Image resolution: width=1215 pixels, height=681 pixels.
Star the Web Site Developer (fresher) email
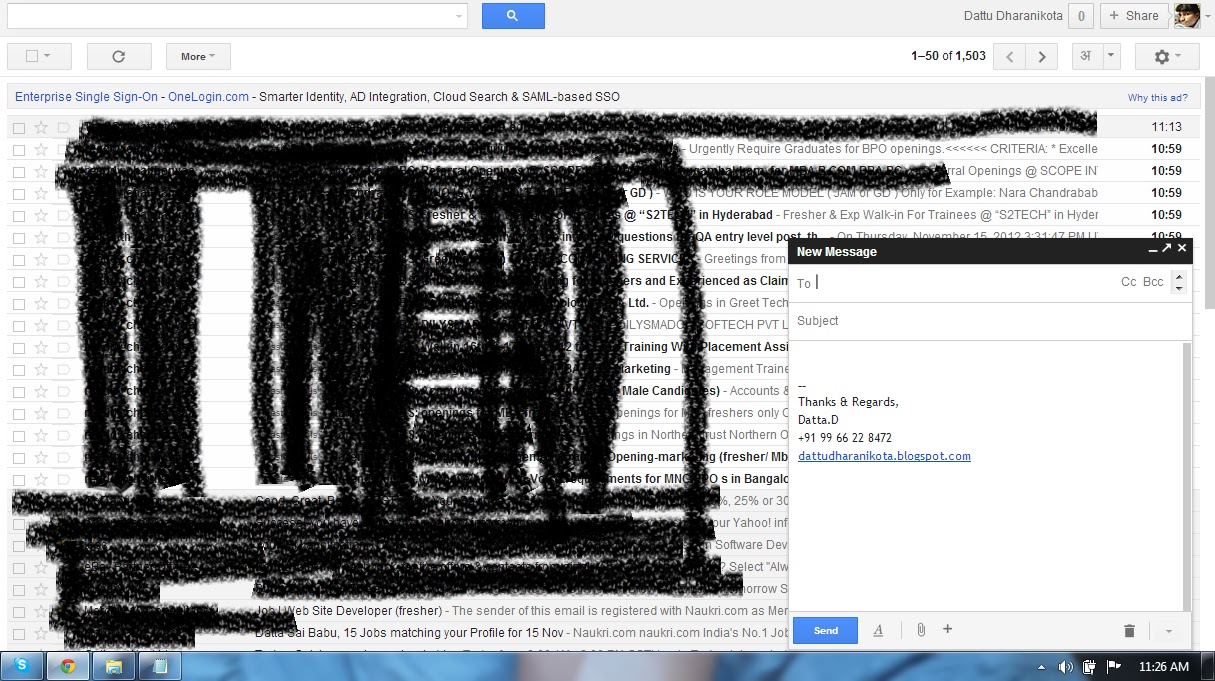pos(41,611)
